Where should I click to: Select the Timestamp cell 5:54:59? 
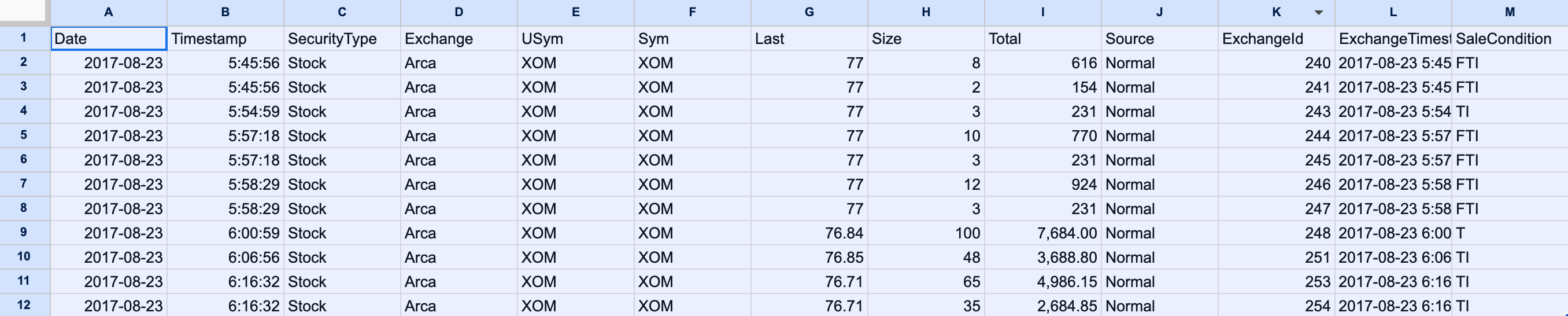click(225, 112)
